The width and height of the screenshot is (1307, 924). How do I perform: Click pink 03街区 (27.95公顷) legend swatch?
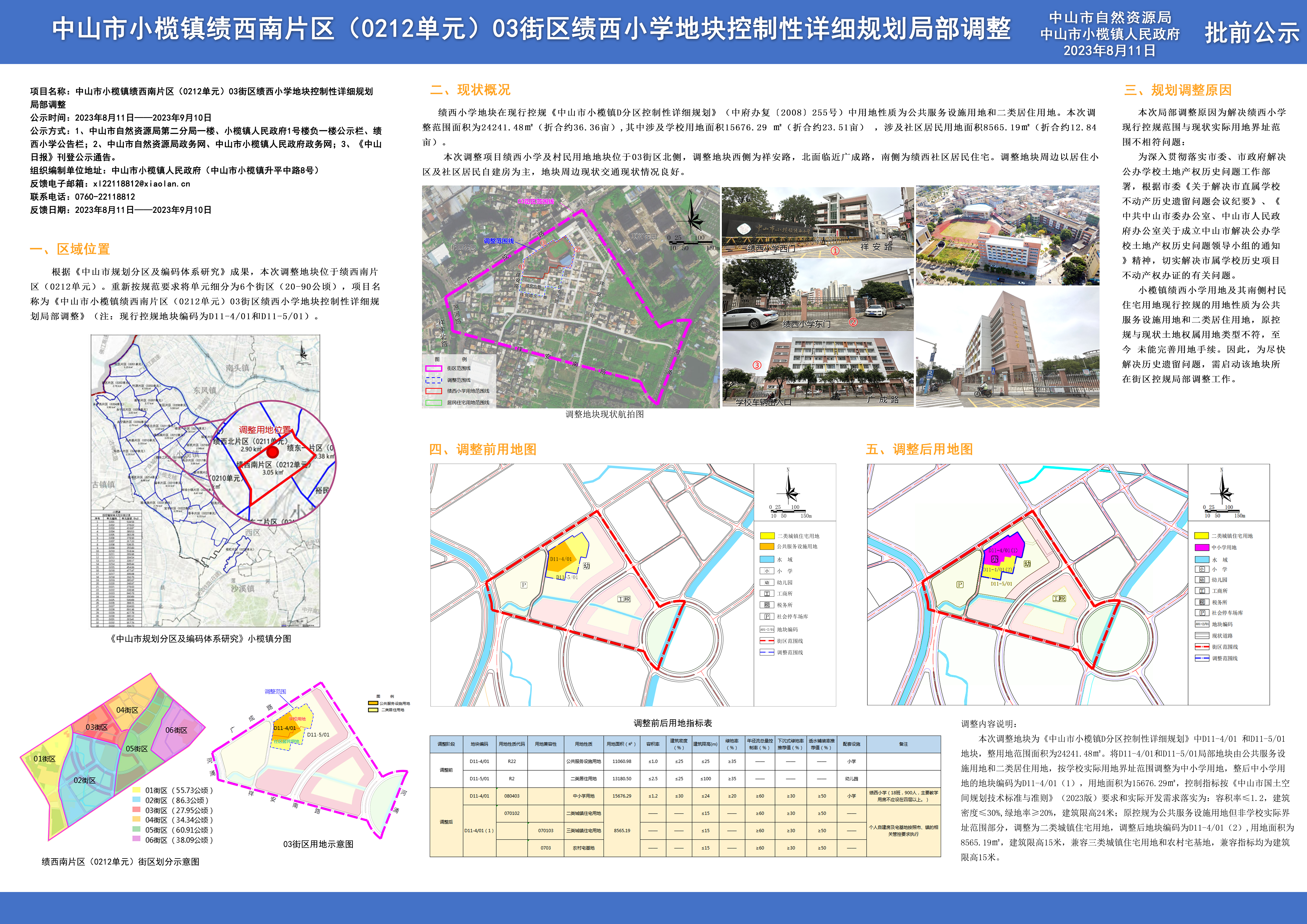[x=136, y=810]
